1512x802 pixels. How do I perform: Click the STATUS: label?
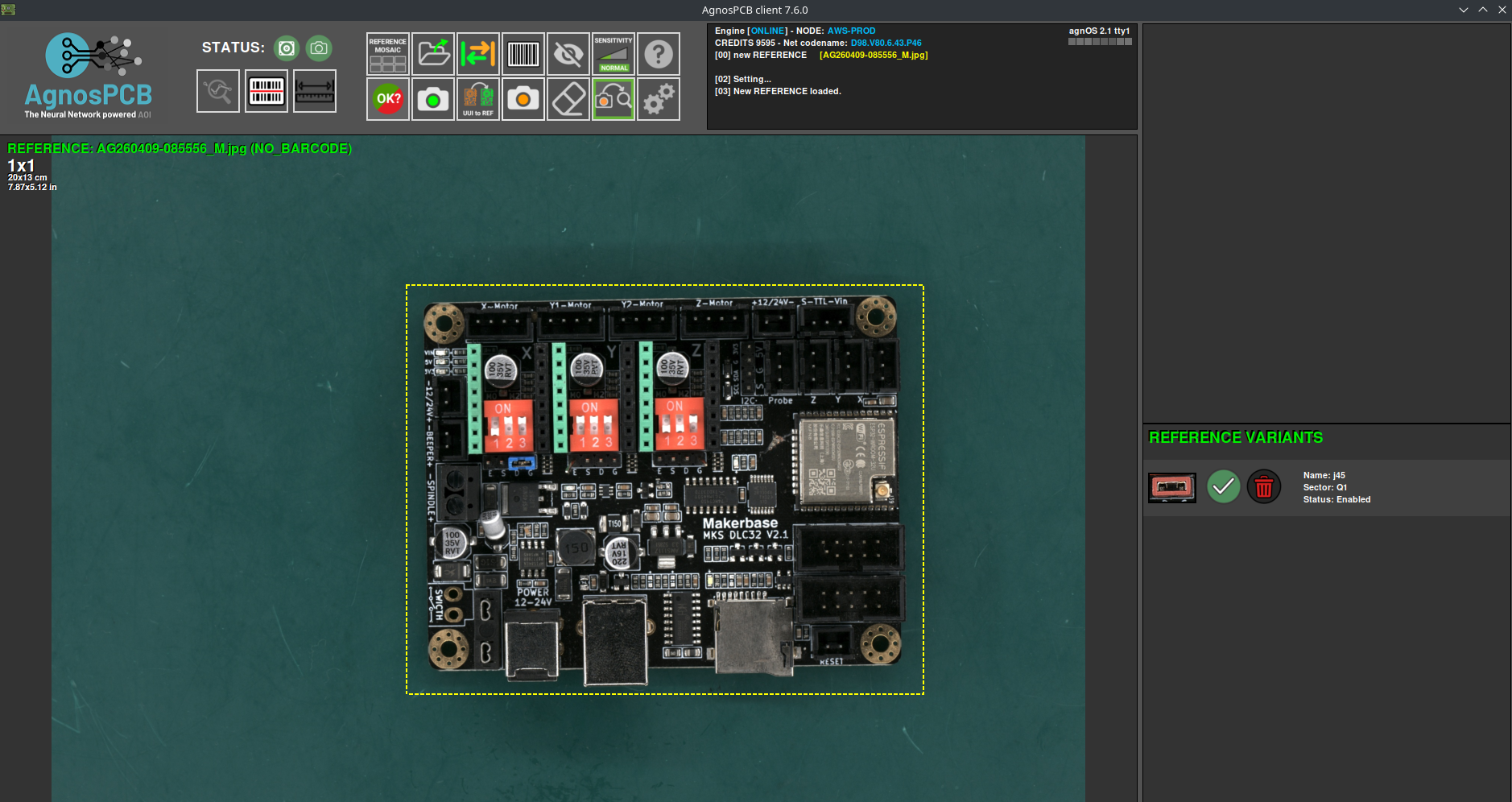click(233, 48)
